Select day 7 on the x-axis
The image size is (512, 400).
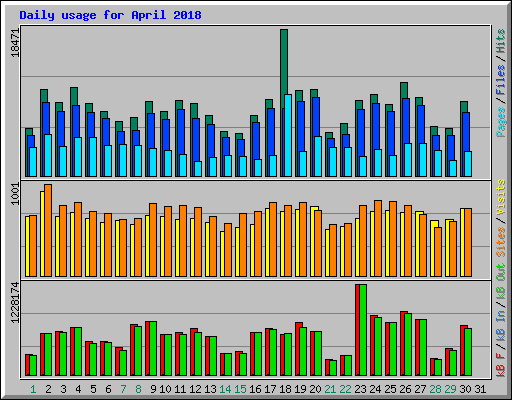click(x=123, y=389)
